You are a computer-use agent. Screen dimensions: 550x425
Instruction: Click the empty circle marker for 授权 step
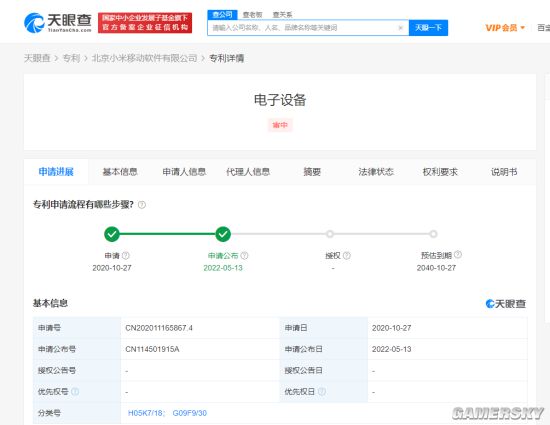(330, 234)
